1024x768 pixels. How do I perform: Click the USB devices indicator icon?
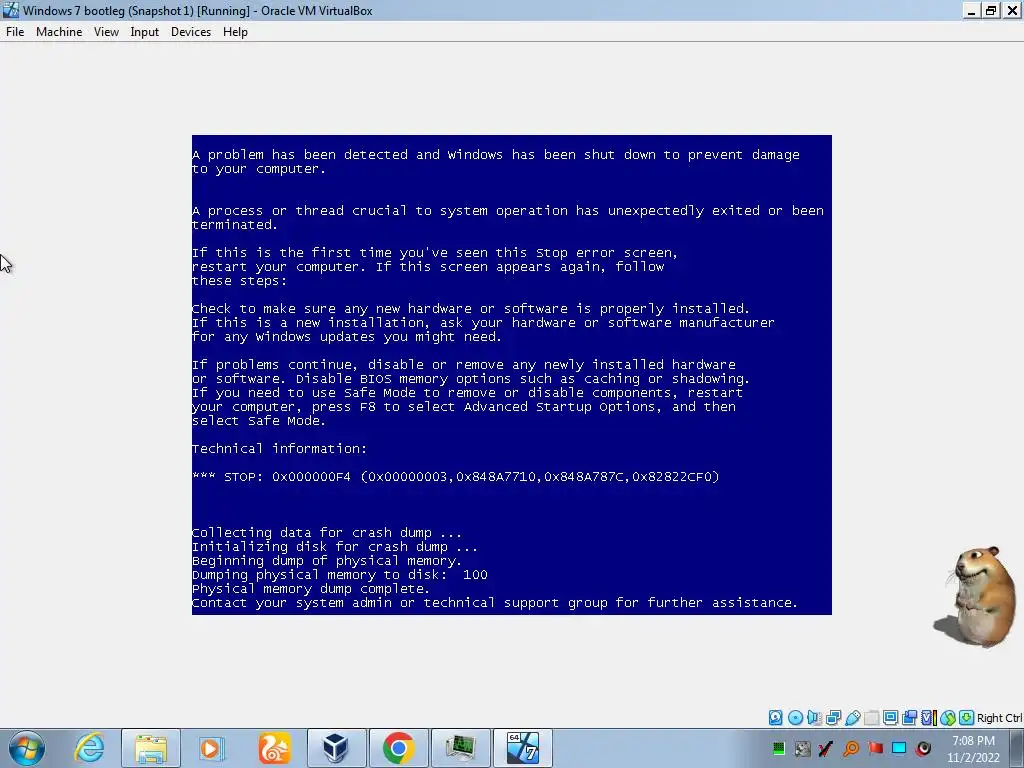pyautogui.click(x=853, y=718)
